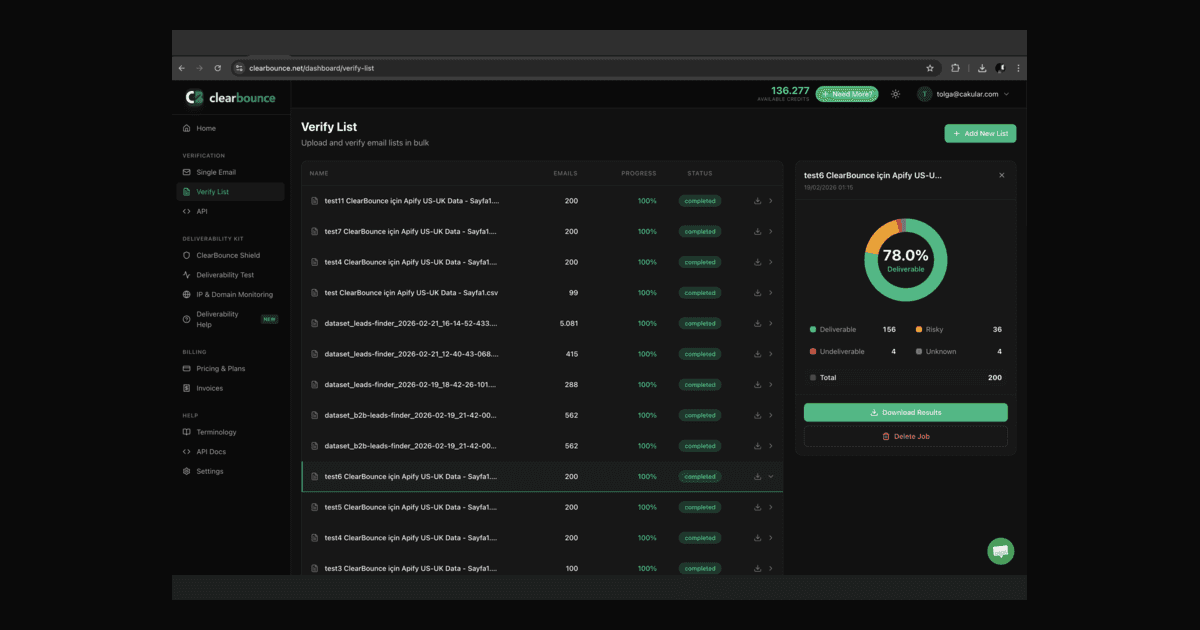Select Verify List in the sidebar

231,192
